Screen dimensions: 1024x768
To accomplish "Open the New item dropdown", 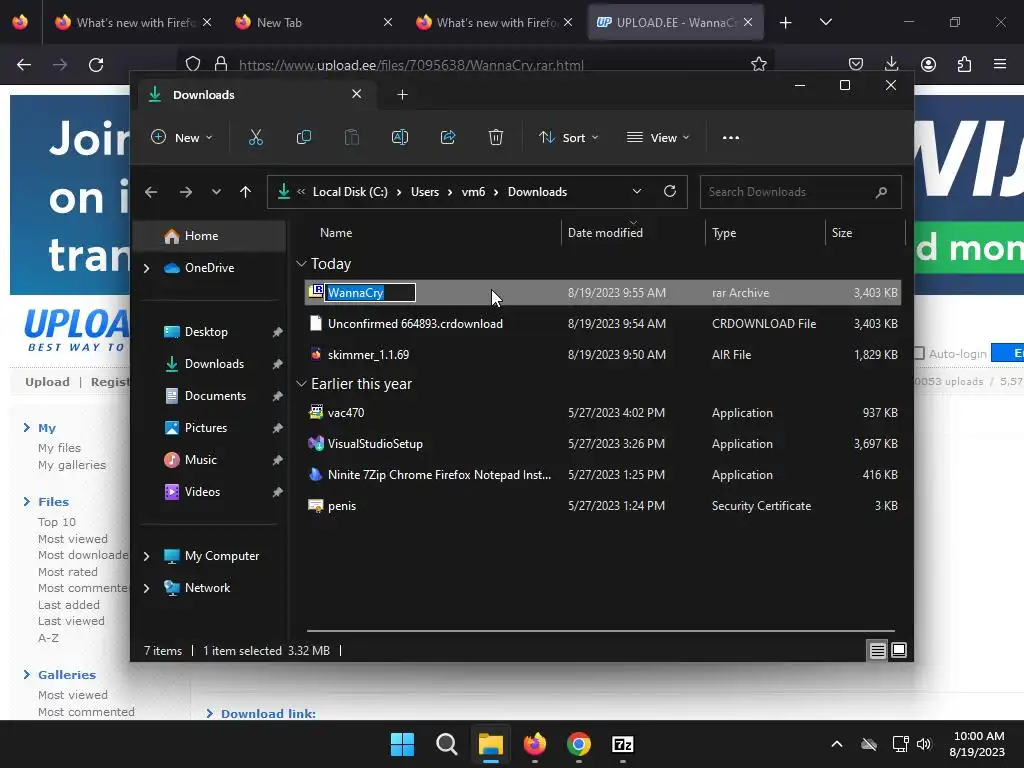I will tap(182, 137).
